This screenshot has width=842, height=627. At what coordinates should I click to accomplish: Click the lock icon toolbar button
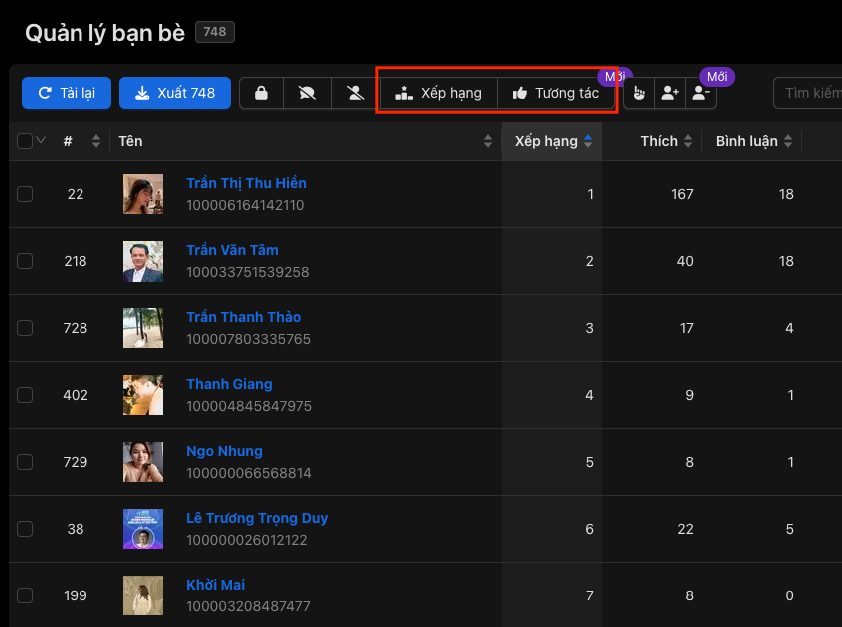tap(261, 93)
